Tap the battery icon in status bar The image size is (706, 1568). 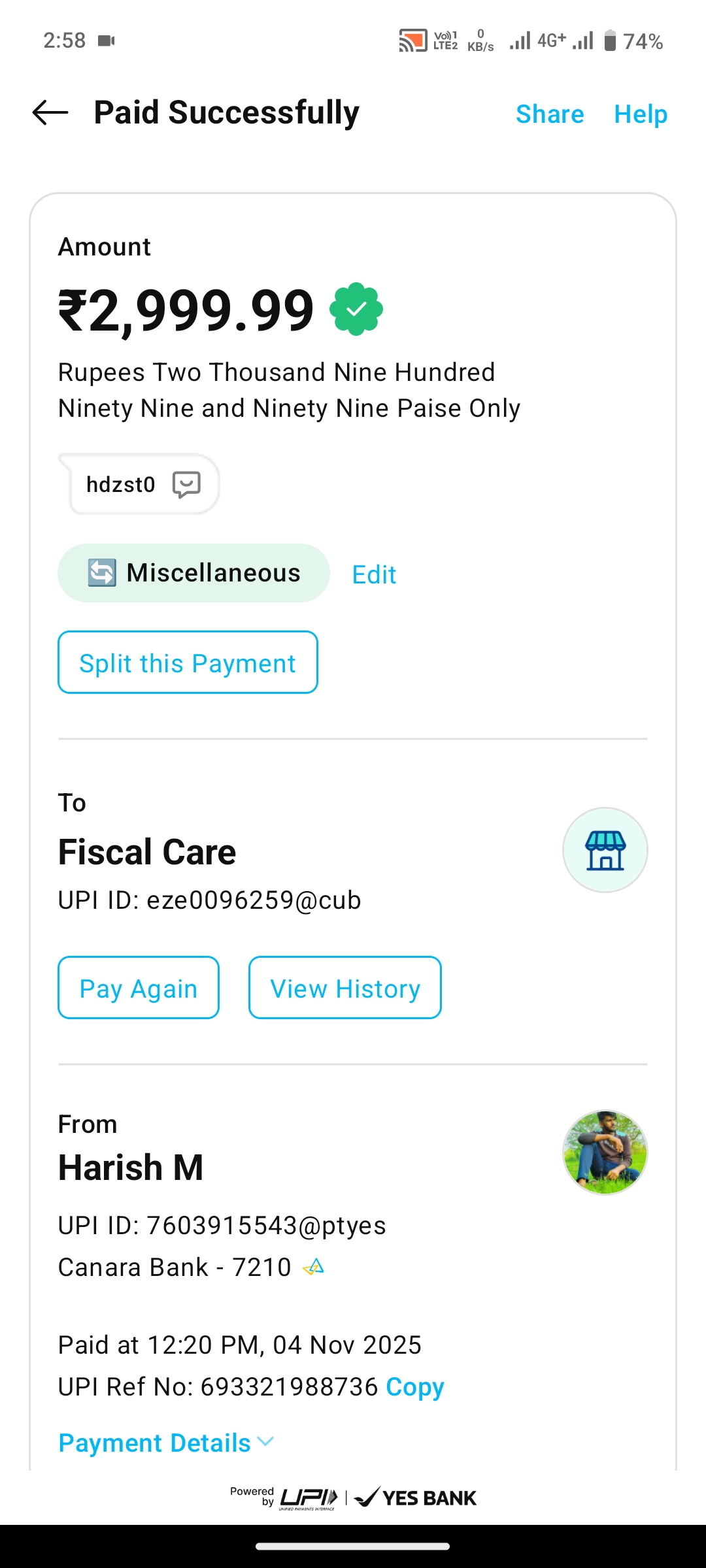coord(610,41)
